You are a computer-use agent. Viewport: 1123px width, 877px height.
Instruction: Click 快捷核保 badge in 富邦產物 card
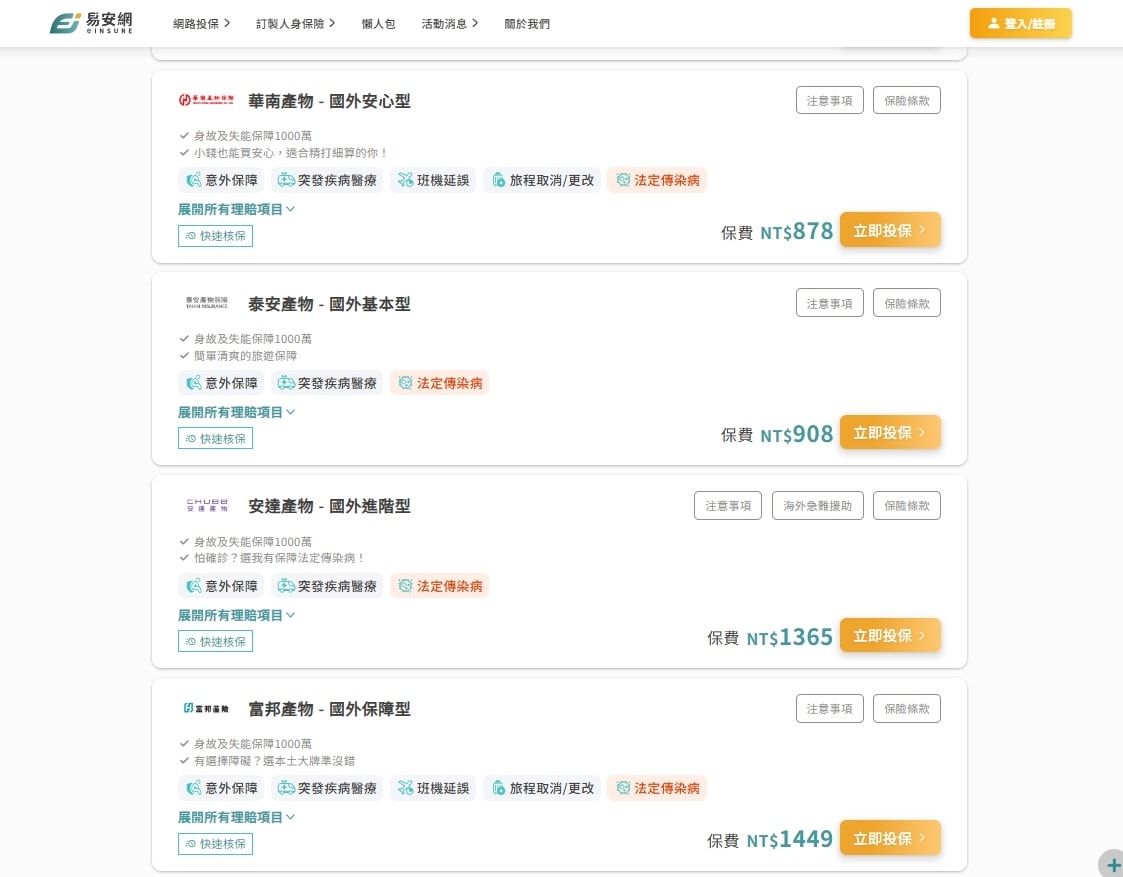pyautogui.click(x=216, y=843)
